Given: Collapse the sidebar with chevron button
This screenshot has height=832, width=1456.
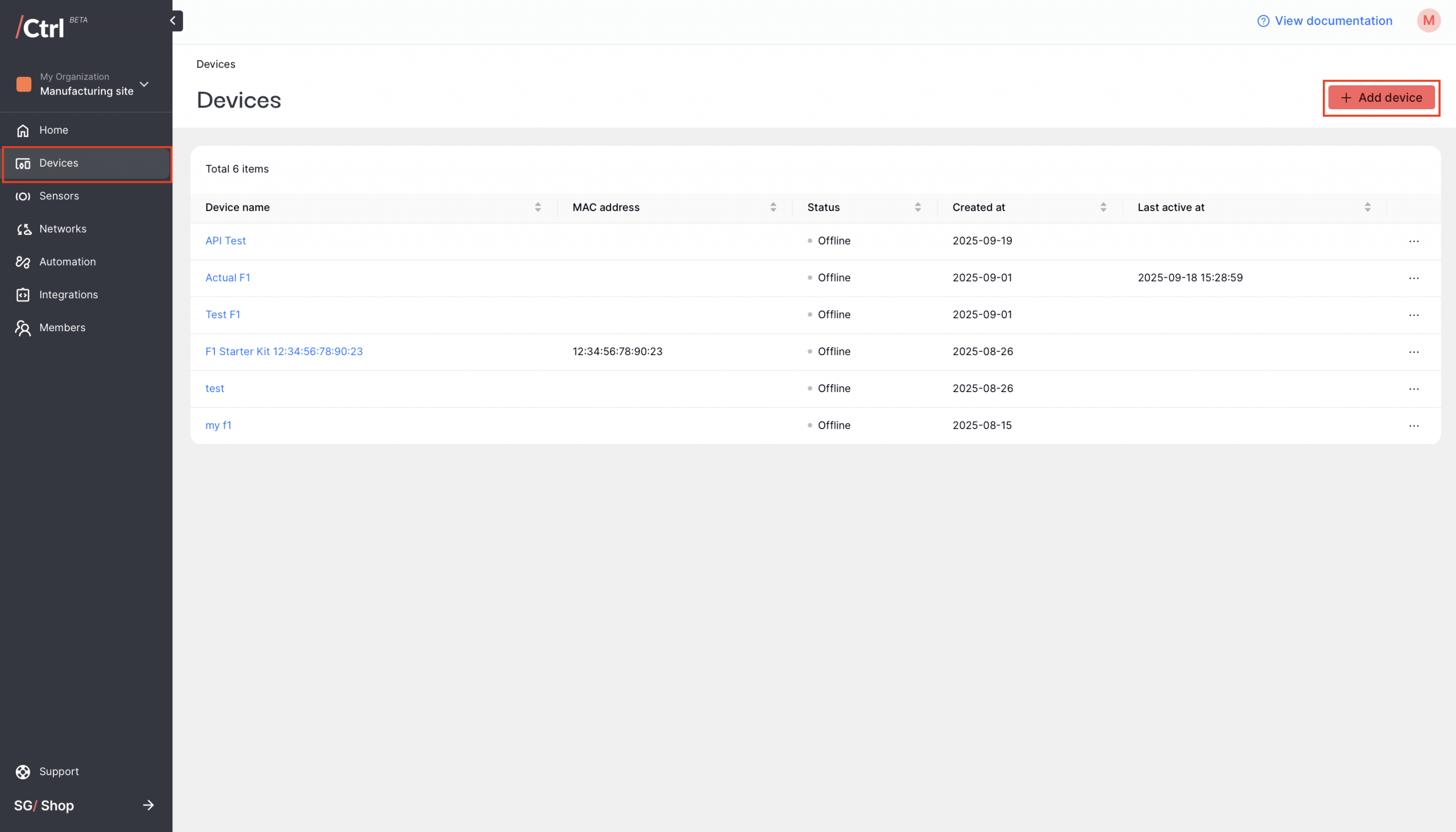Looking at the screenshot, I should (173, 20).
